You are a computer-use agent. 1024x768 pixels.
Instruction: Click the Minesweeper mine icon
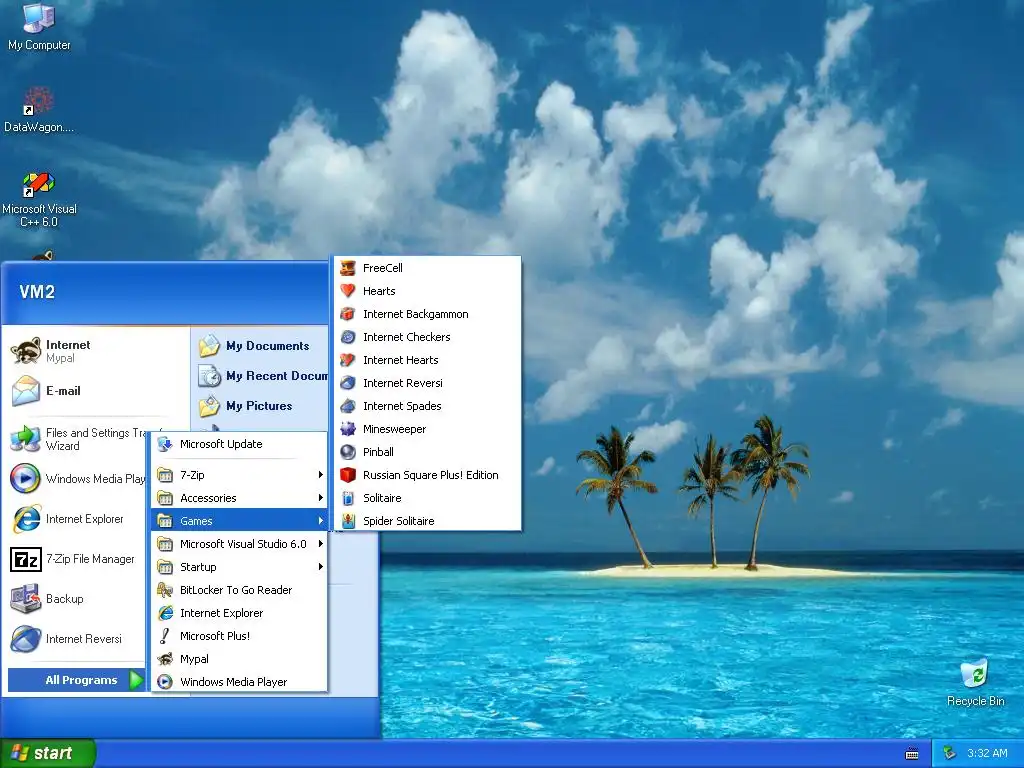pos(348,429)
